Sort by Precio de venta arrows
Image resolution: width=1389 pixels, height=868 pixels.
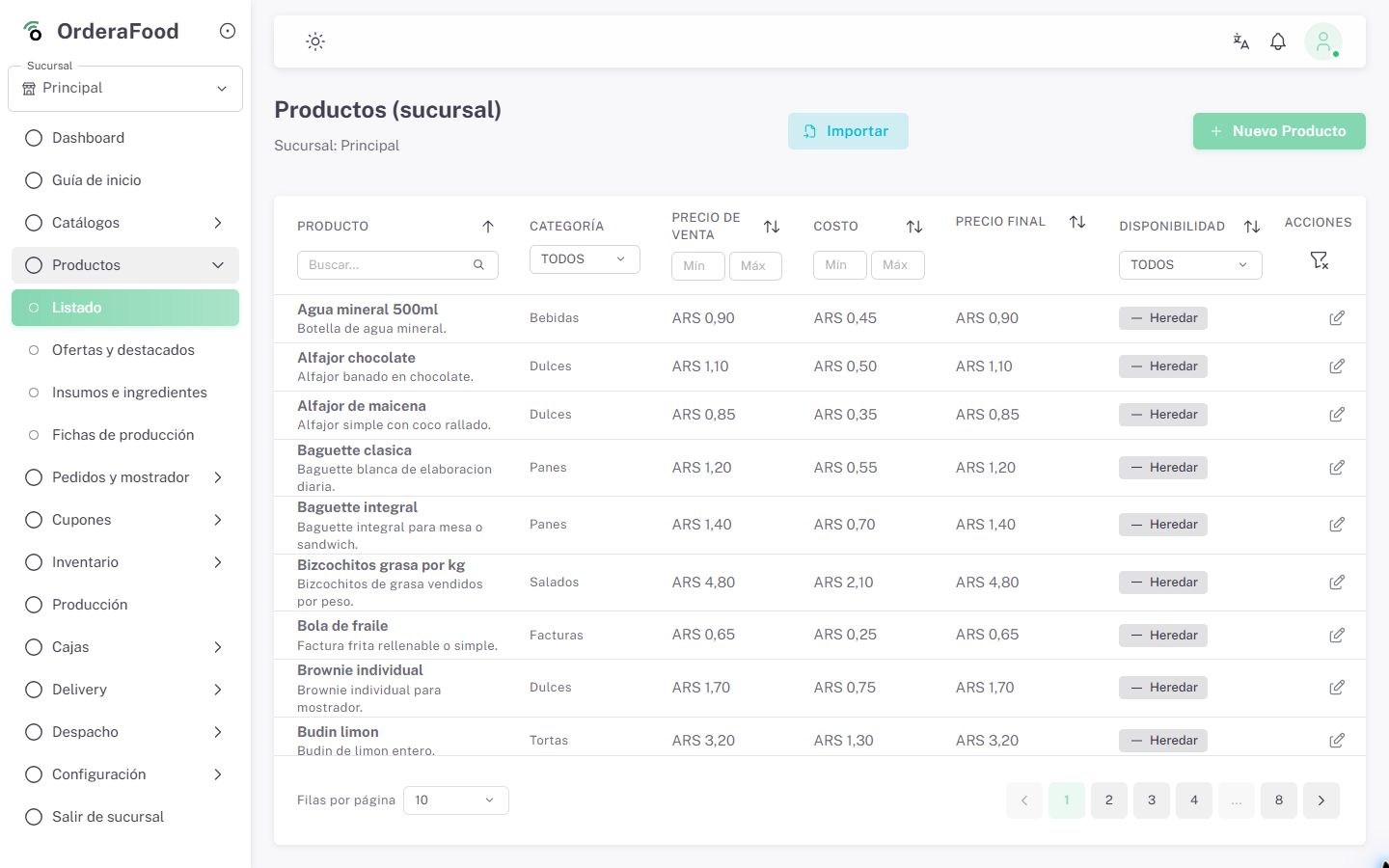click(x=772, y=227)
